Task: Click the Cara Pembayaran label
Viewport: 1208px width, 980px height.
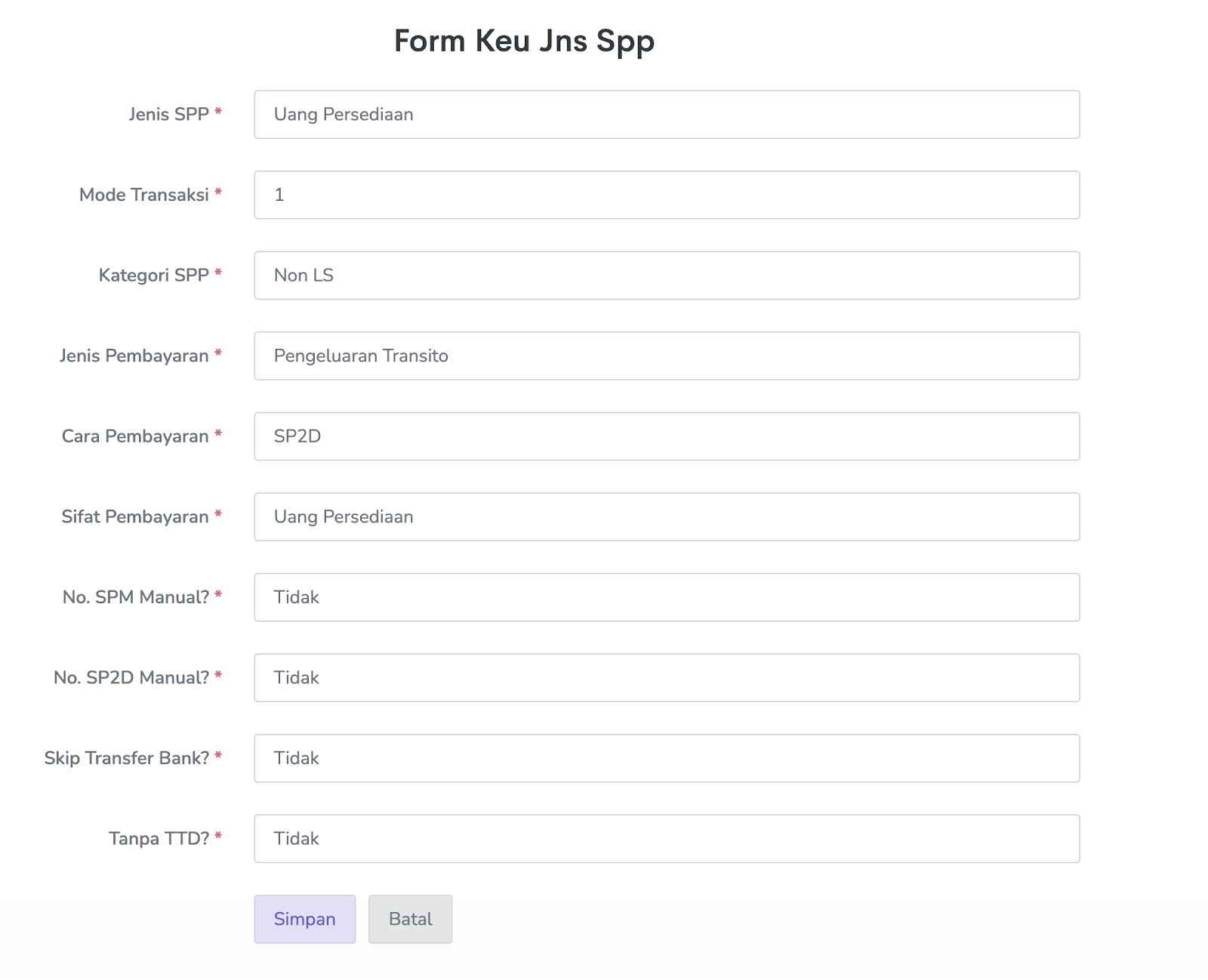Action: pos(134,436)
